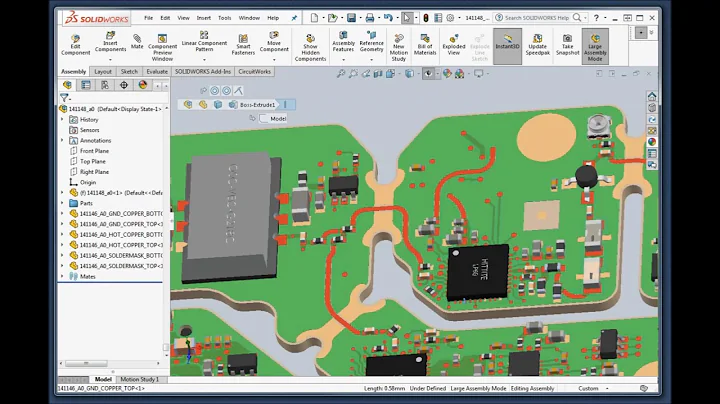Click the Section View icon
Screen dimensions: 720x404
(x=378, y=73)
